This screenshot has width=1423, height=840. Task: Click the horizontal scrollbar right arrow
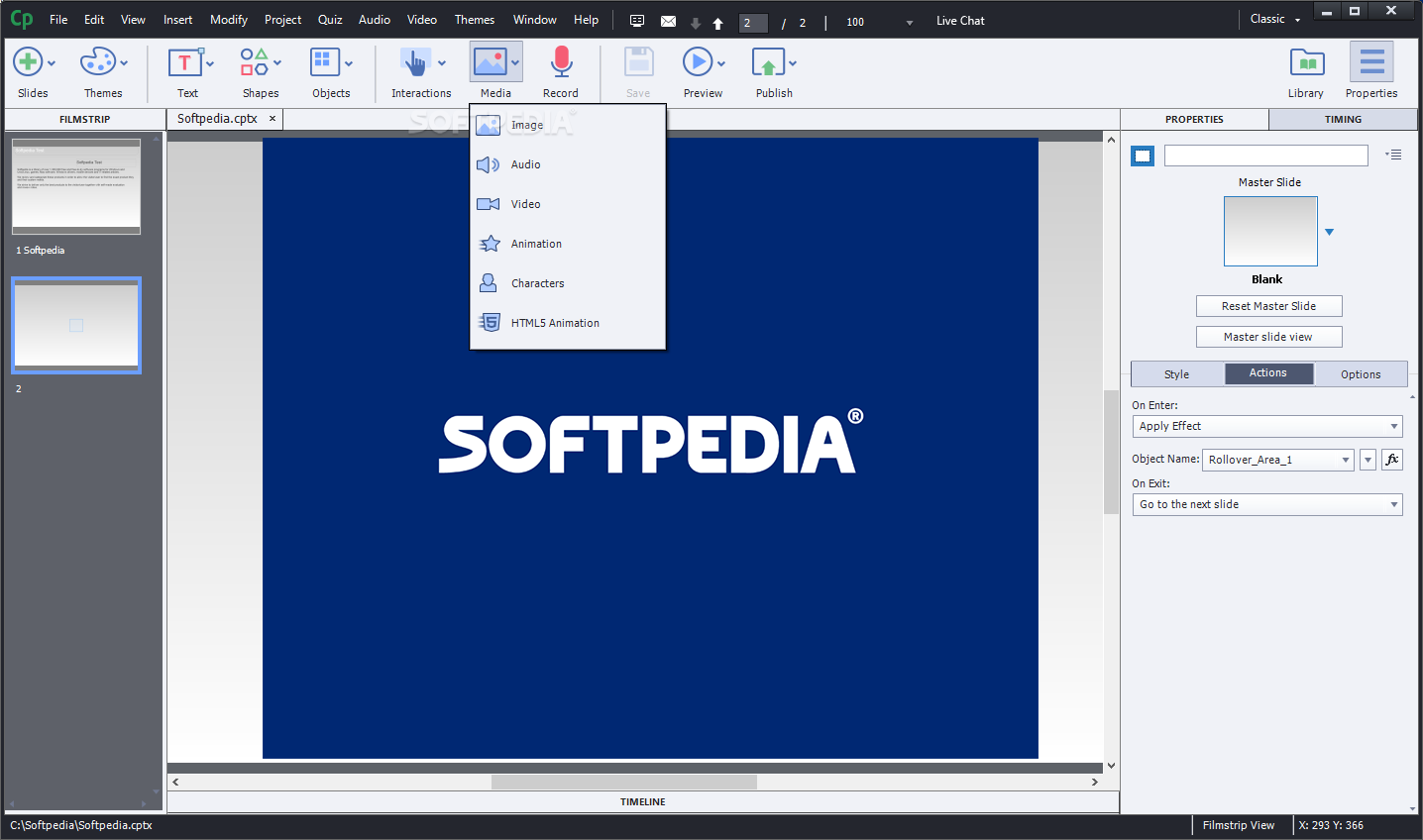pos(1095,782)
